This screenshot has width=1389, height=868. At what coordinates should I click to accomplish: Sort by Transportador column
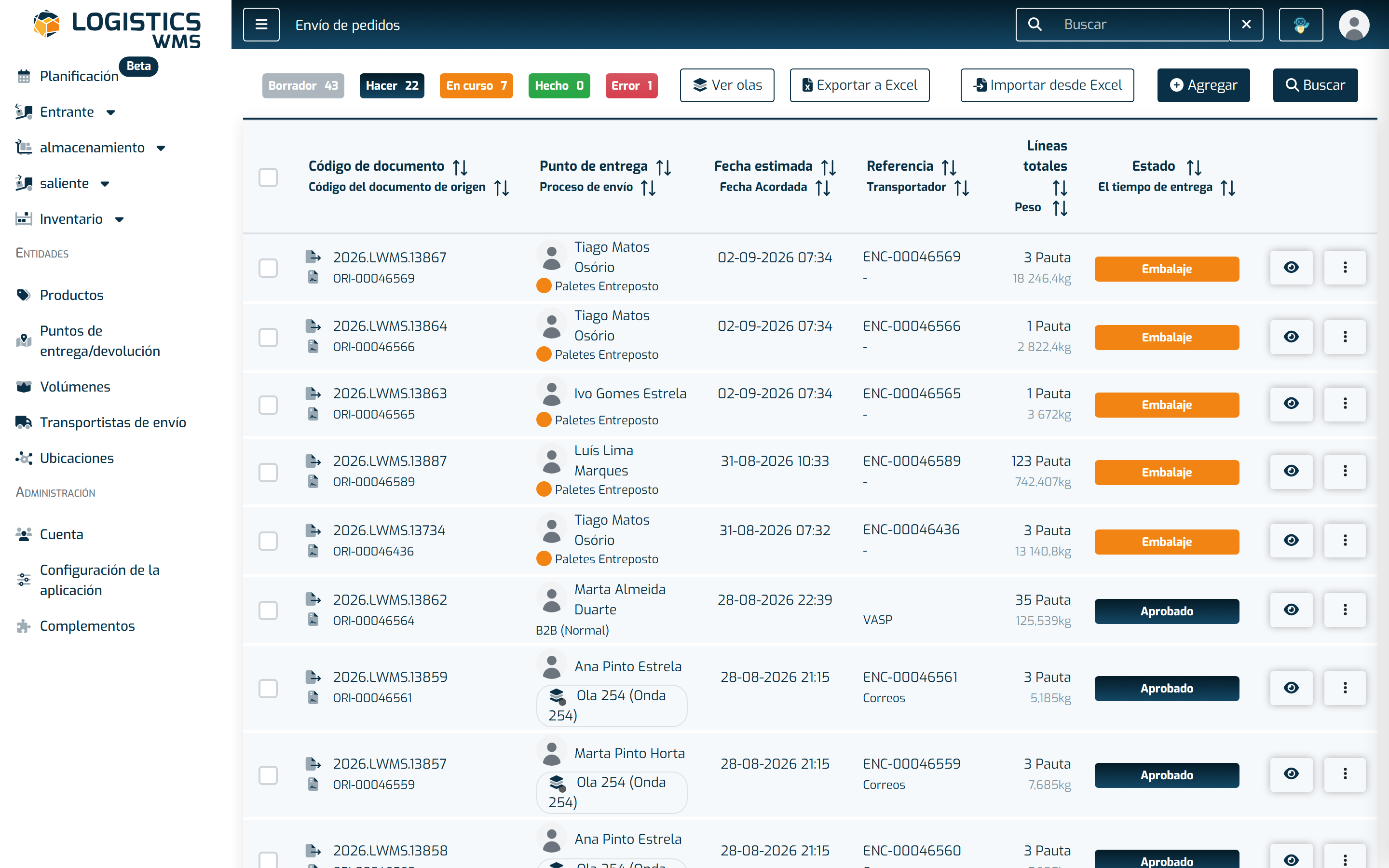[x=961, y=188]
